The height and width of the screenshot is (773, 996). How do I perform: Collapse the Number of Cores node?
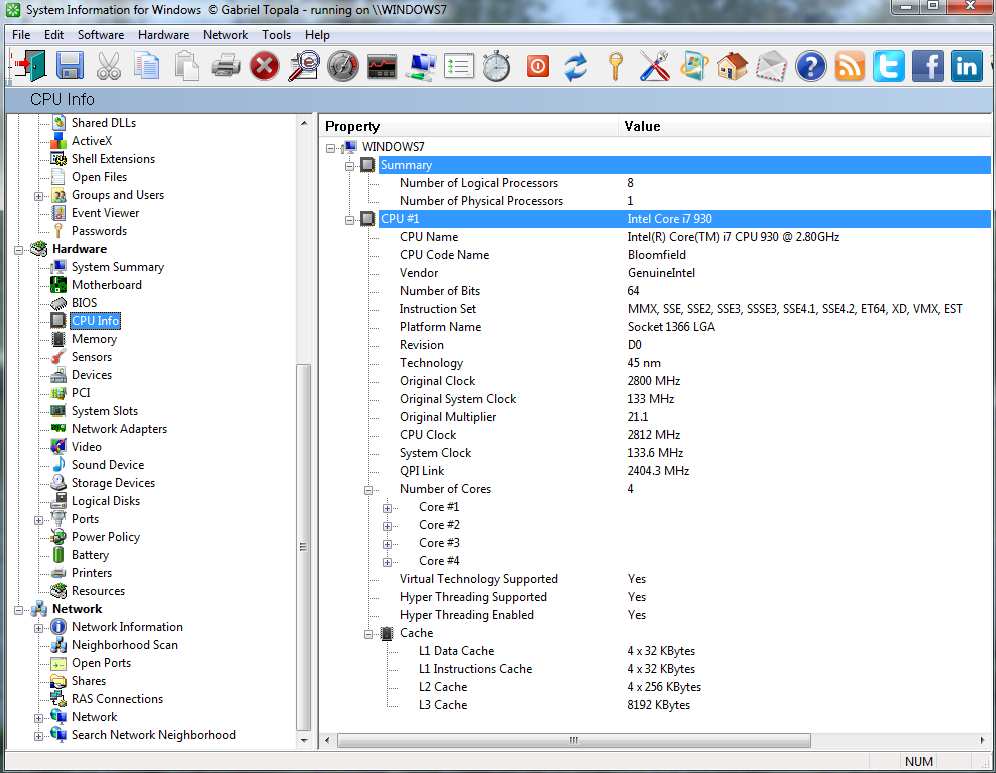pos(368,490)
